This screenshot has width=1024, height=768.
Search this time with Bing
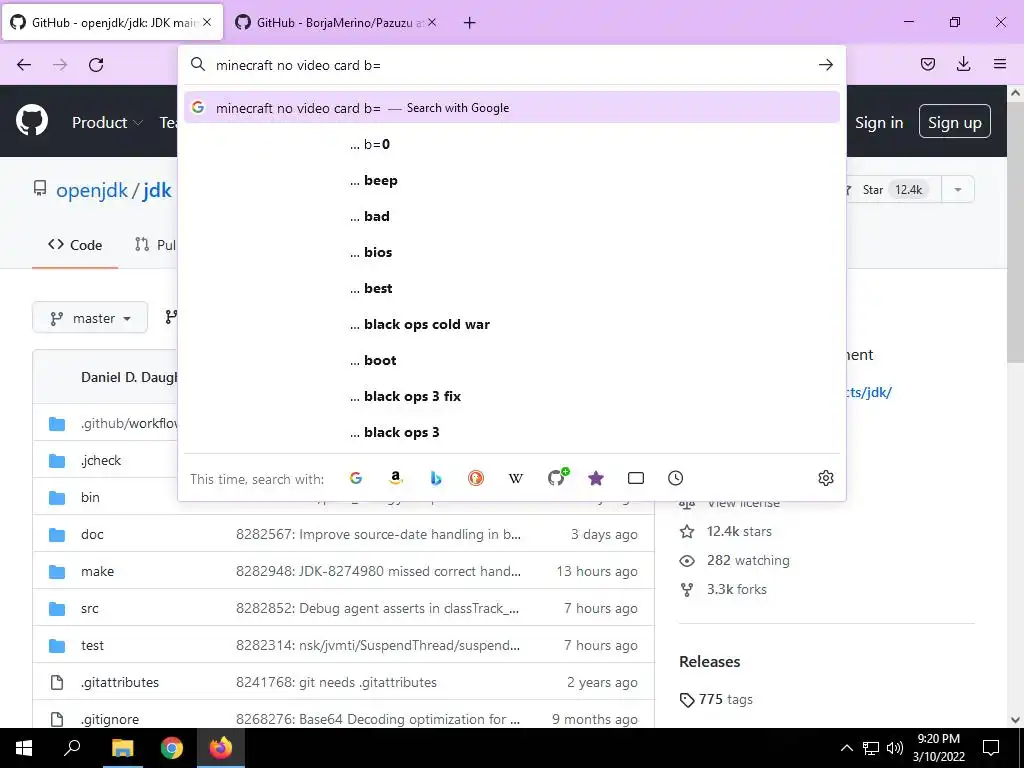(x=436, y=478)
